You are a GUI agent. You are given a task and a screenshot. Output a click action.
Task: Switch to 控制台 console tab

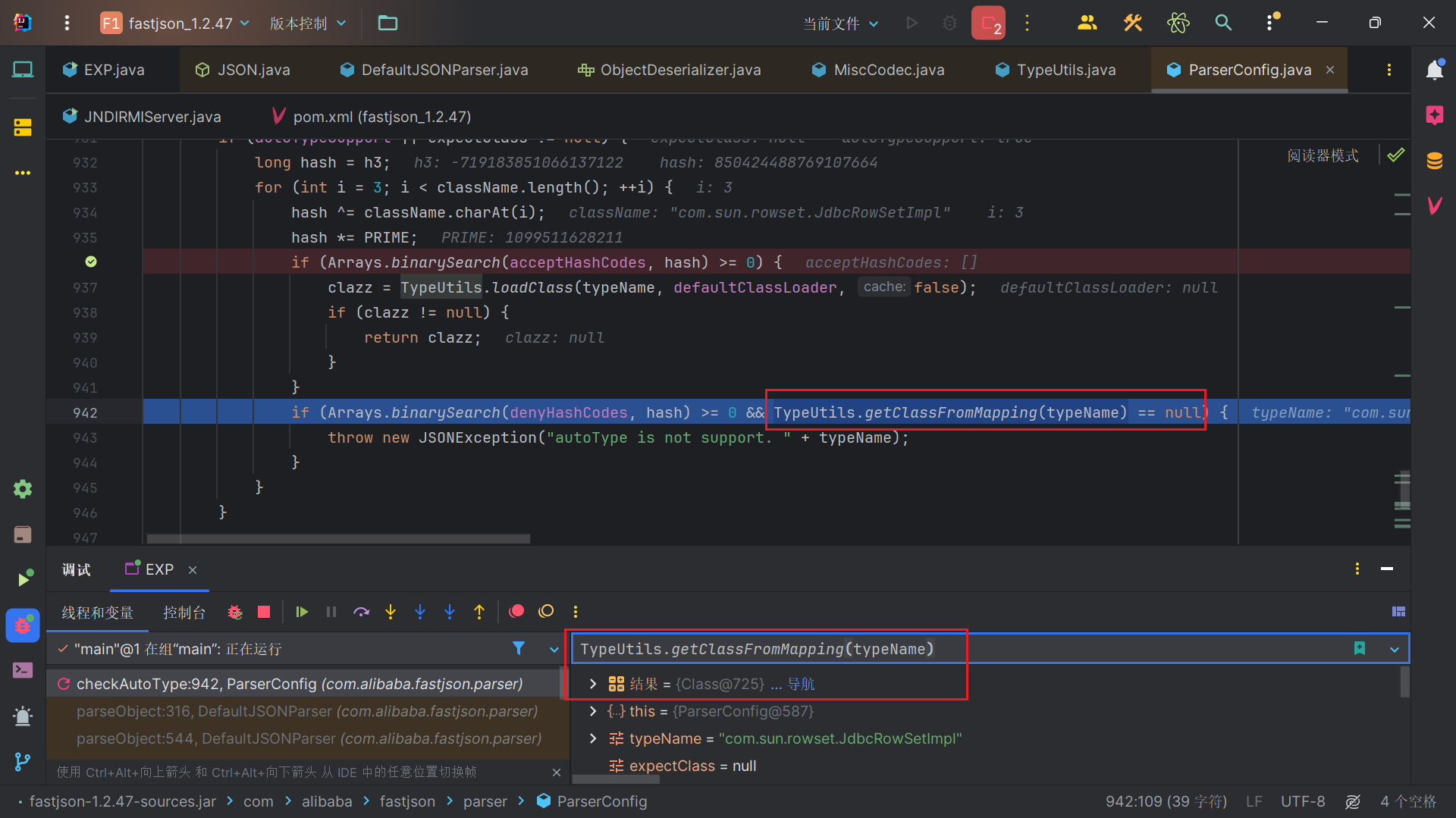coord(184,613)
